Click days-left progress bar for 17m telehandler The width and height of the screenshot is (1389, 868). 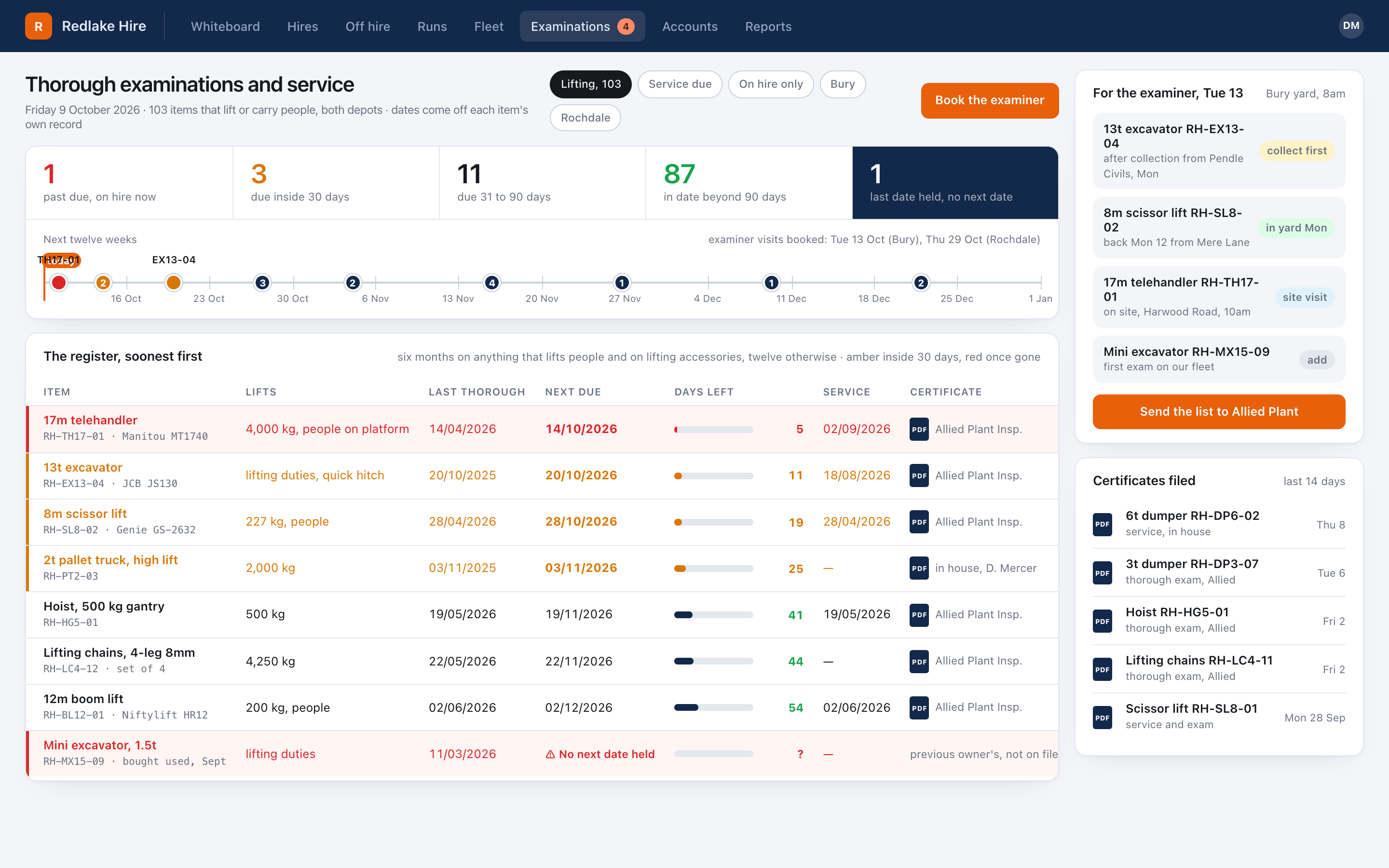713,429
